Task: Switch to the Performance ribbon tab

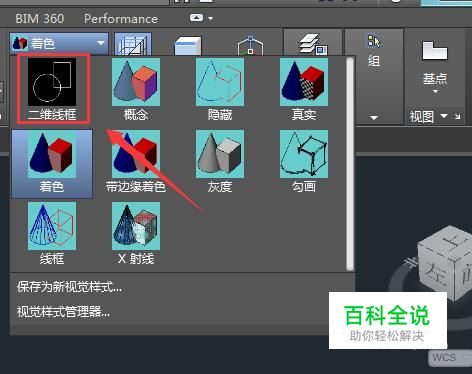Action: 121,19
